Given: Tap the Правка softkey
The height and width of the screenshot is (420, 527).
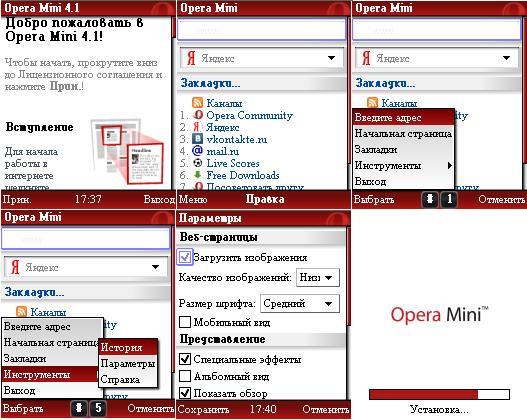Looking at the screenshot, I should tap(265, 199).
